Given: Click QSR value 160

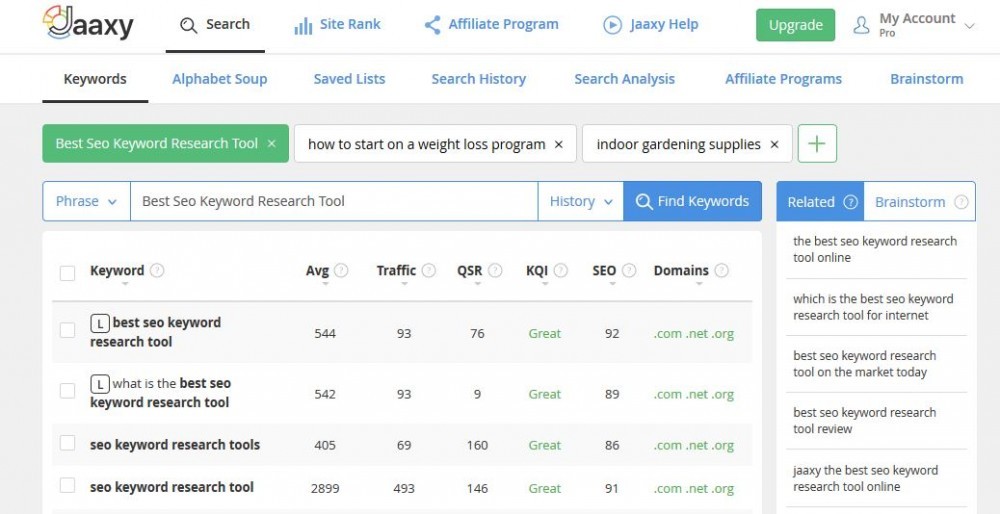Looking at the screenshot, I should coord(477,445).
